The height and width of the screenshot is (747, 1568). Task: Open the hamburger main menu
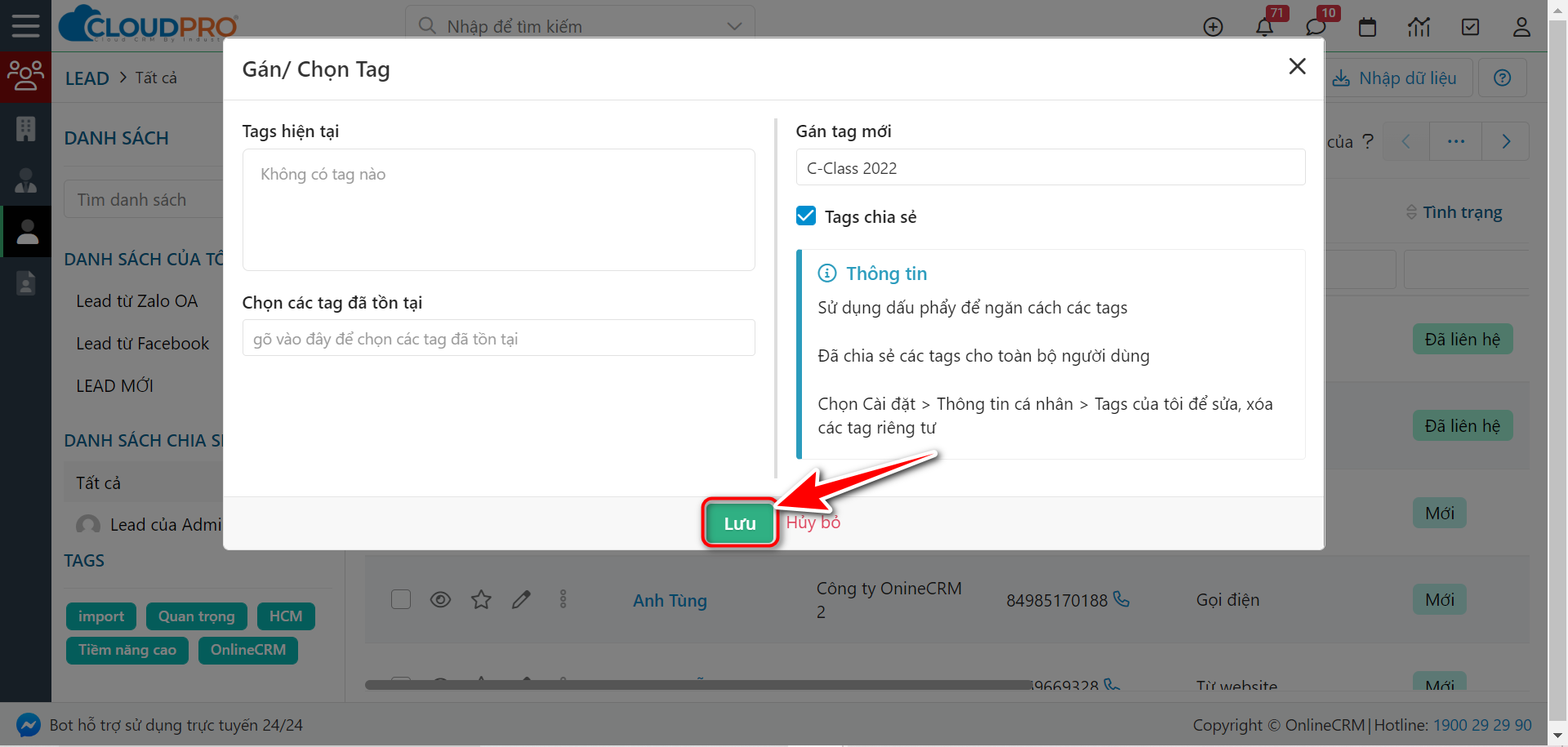[25, 25]
